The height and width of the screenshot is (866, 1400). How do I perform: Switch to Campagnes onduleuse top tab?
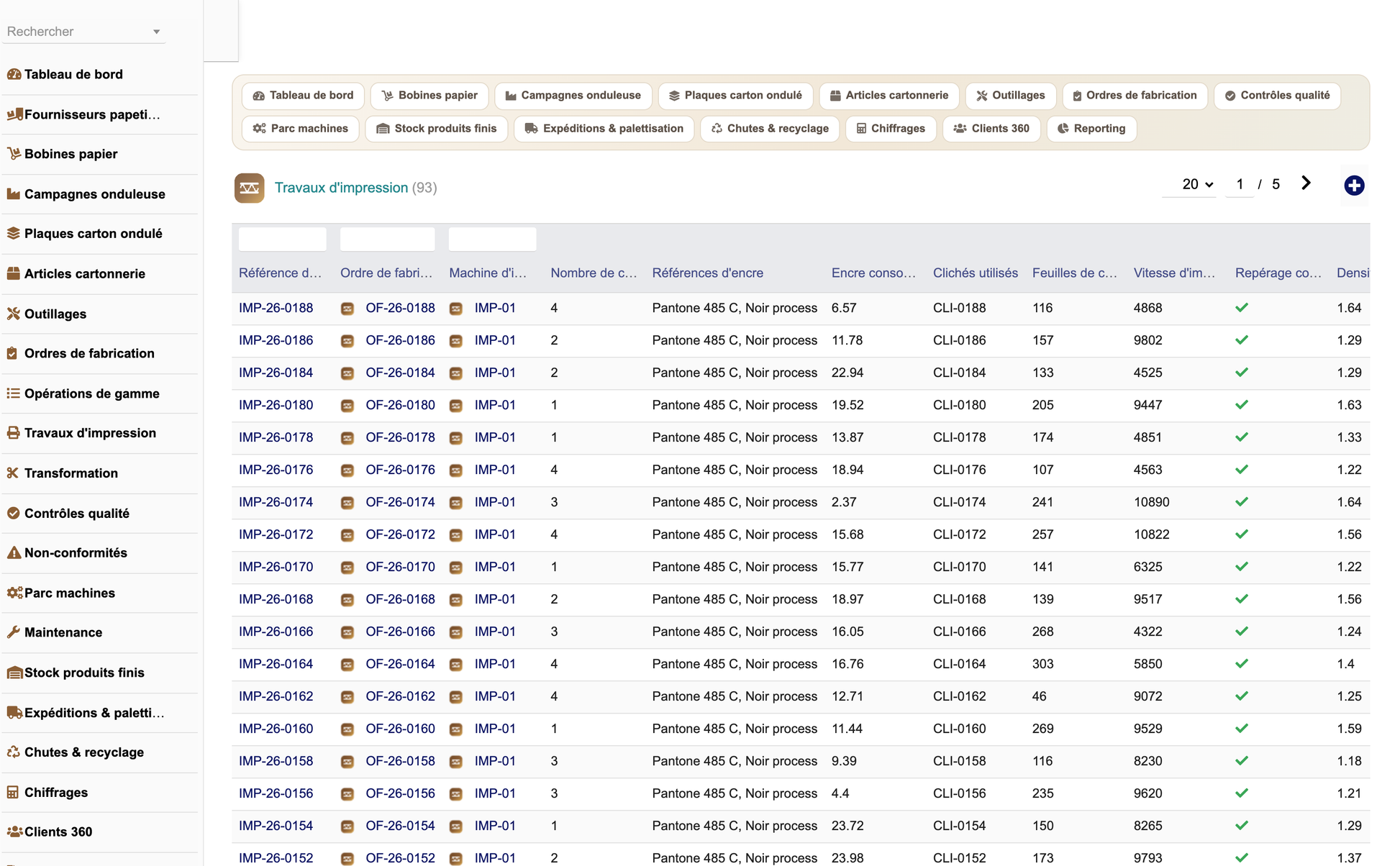[x=573, y=96]
